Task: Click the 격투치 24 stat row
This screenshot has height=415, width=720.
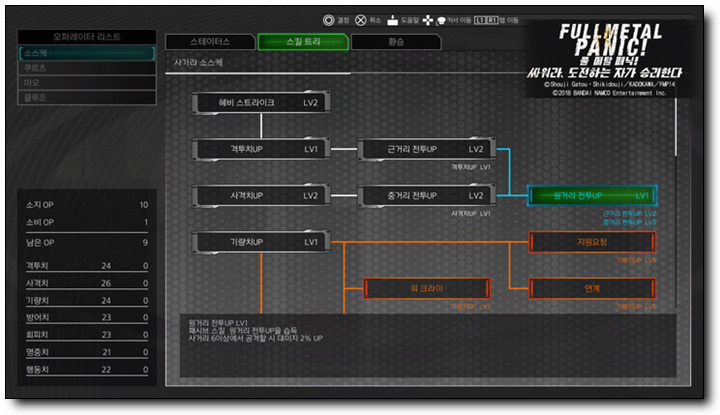Action: coord(87,266)
